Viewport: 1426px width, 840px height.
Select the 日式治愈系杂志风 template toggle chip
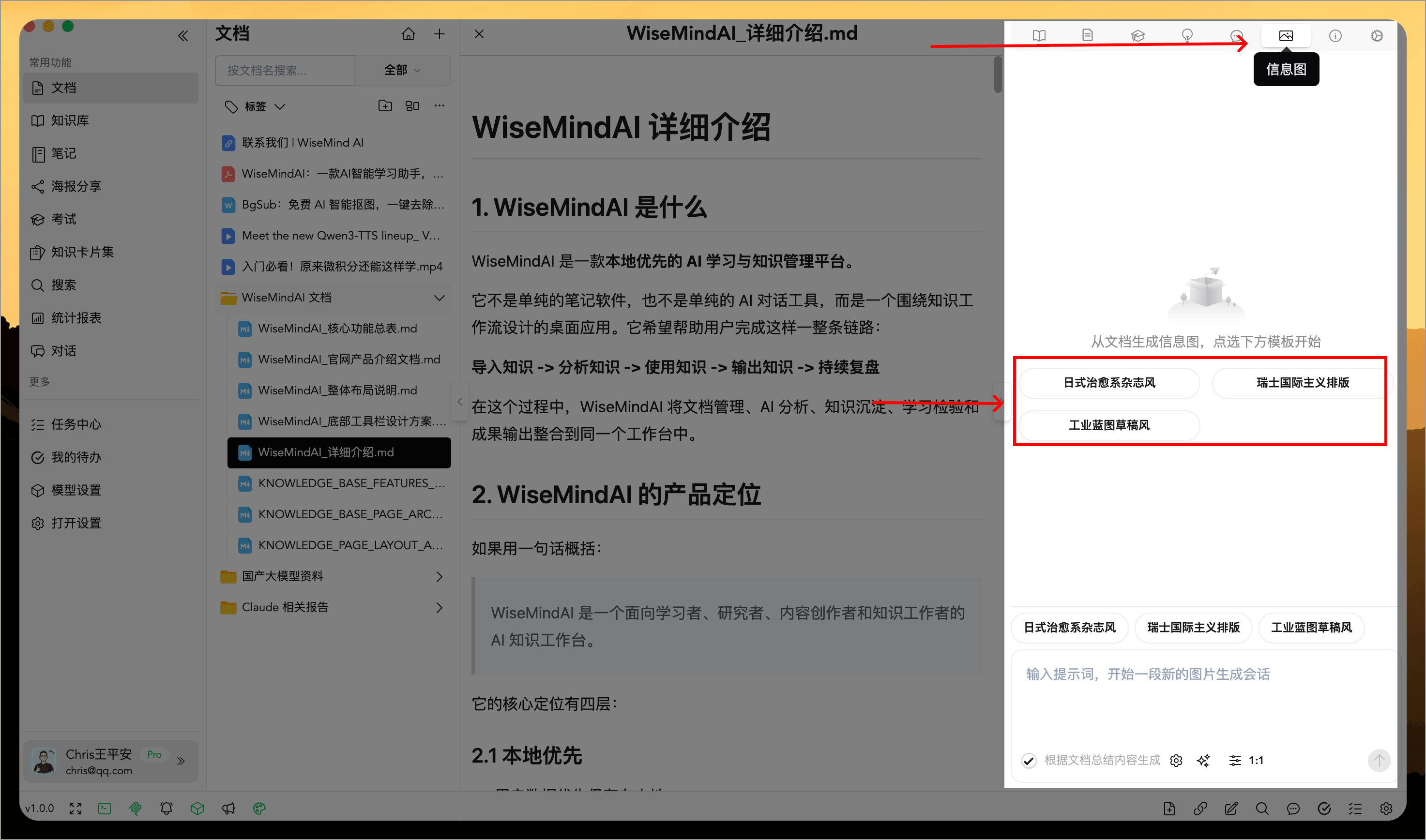(x=1069, y=628)
